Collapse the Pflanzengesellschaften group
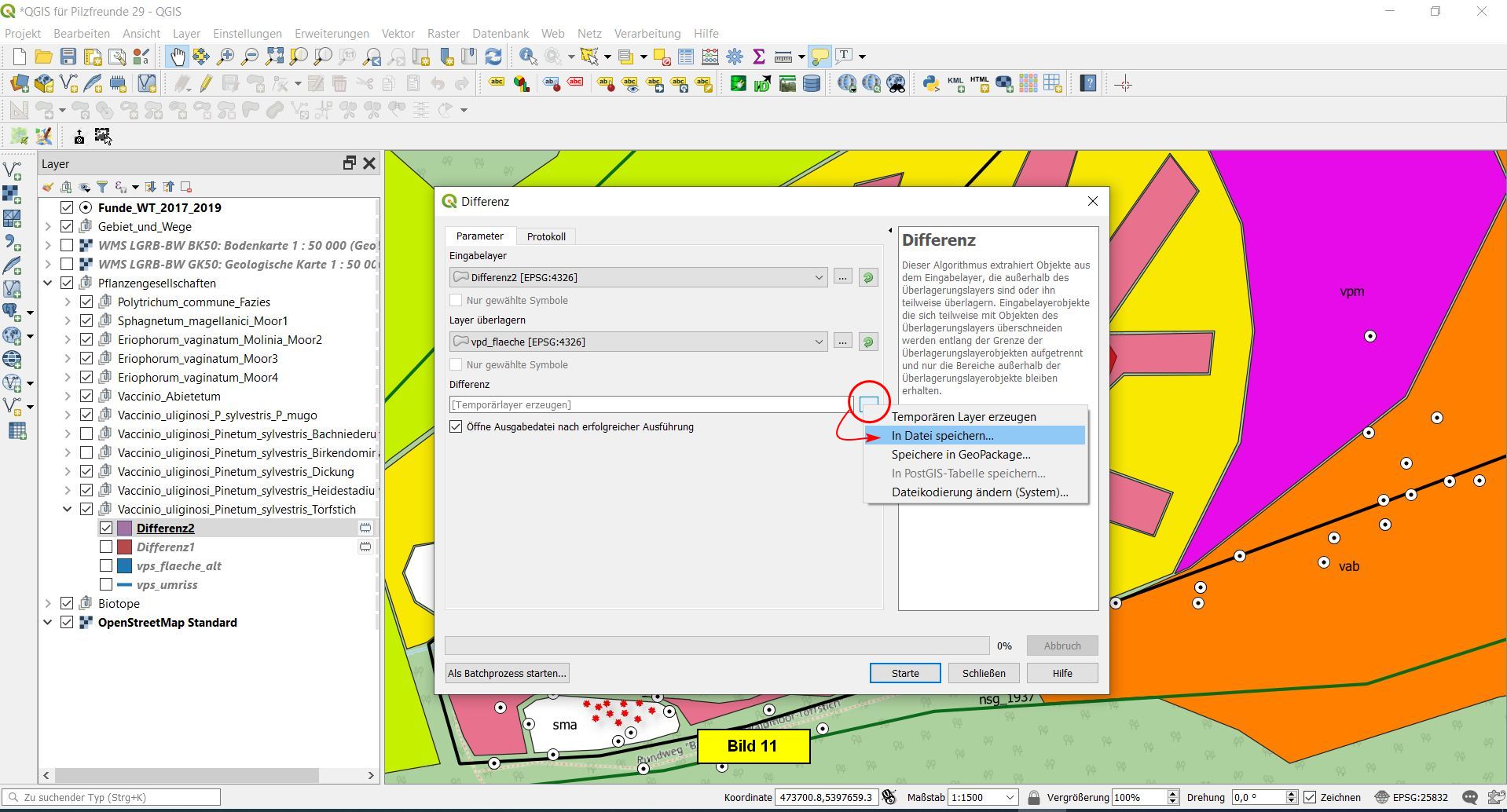 tap(48, 283)
